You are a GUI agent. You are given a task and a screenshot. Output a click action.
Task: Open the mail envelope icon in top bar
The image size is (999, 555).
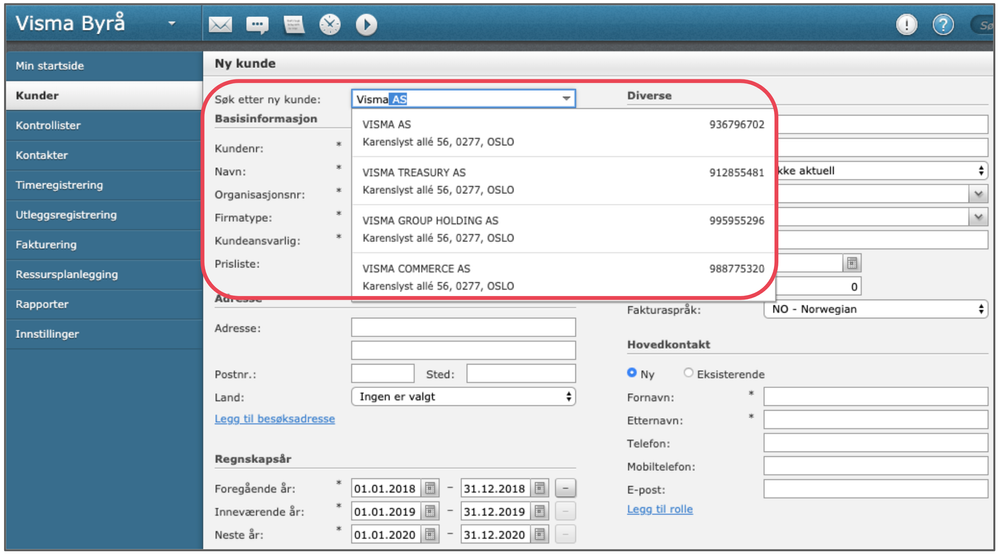point(220,25)
